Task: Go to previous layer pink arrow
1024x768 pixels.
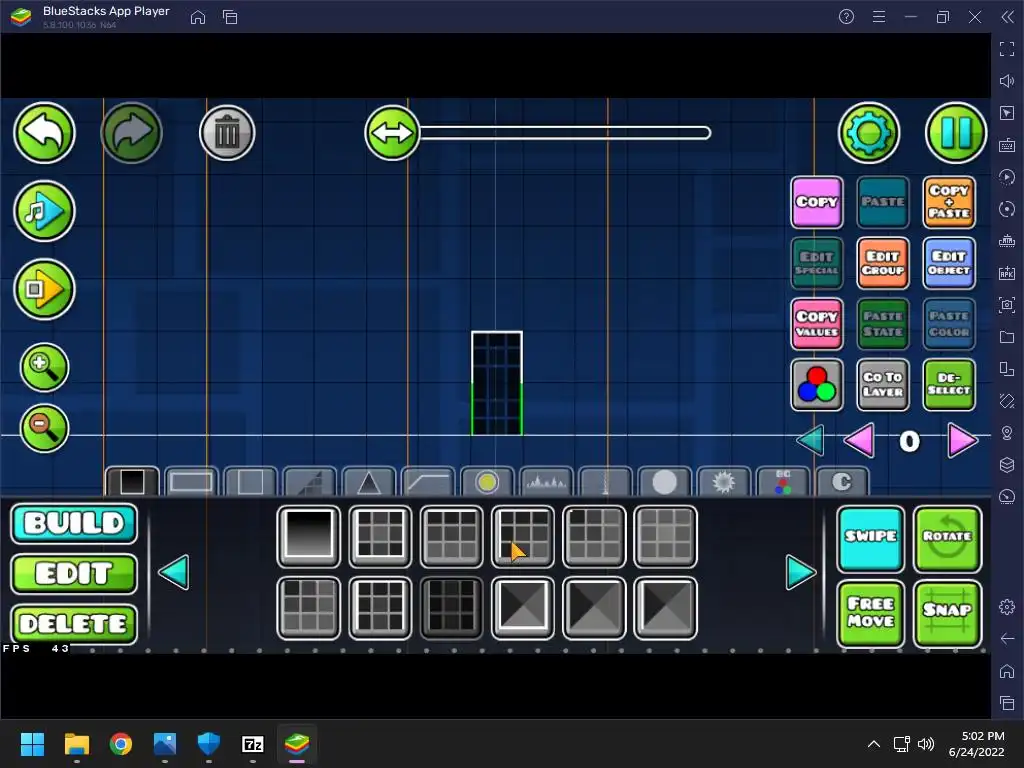Action: (x=859, y=441)
